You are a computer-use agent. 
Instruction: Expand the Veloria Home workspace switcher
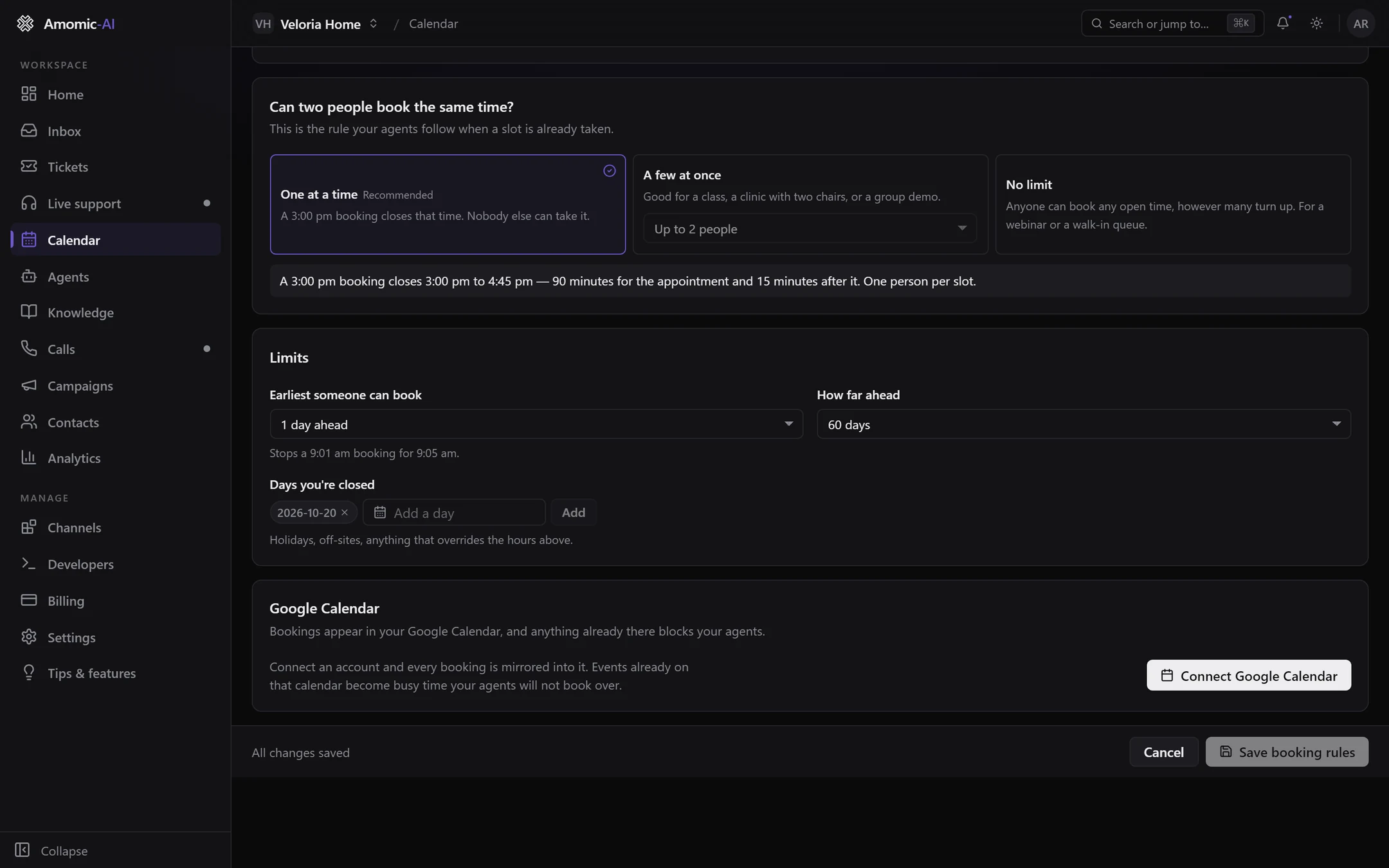coord(315,24)
